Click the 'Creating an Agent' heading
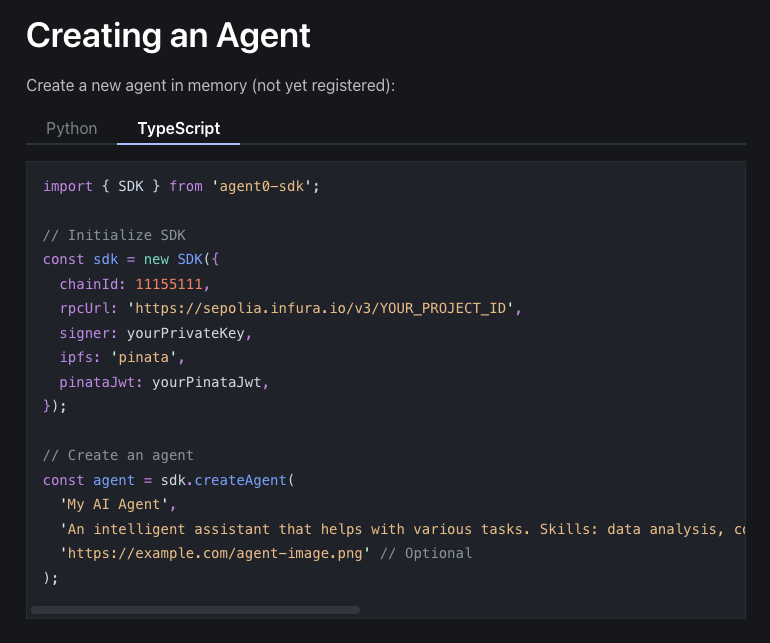The height and width of the screenshot is (643, 770). 168,36
